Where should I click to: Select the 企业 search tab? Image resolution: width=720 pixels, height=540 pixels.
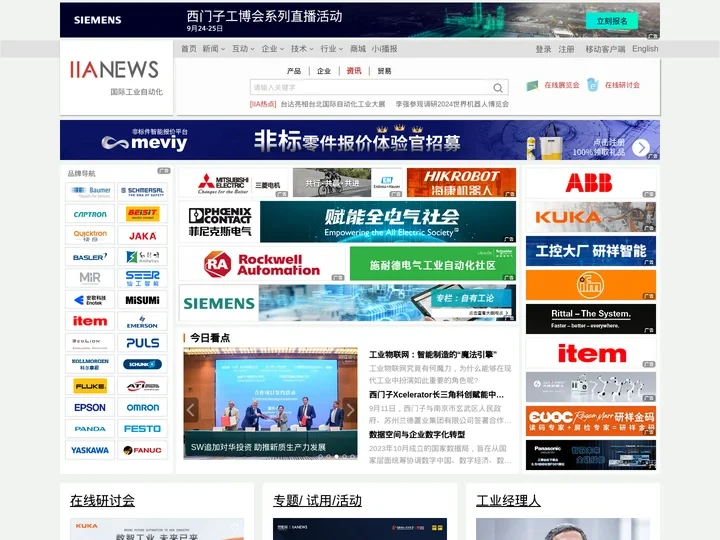click(x=324, y=71)
